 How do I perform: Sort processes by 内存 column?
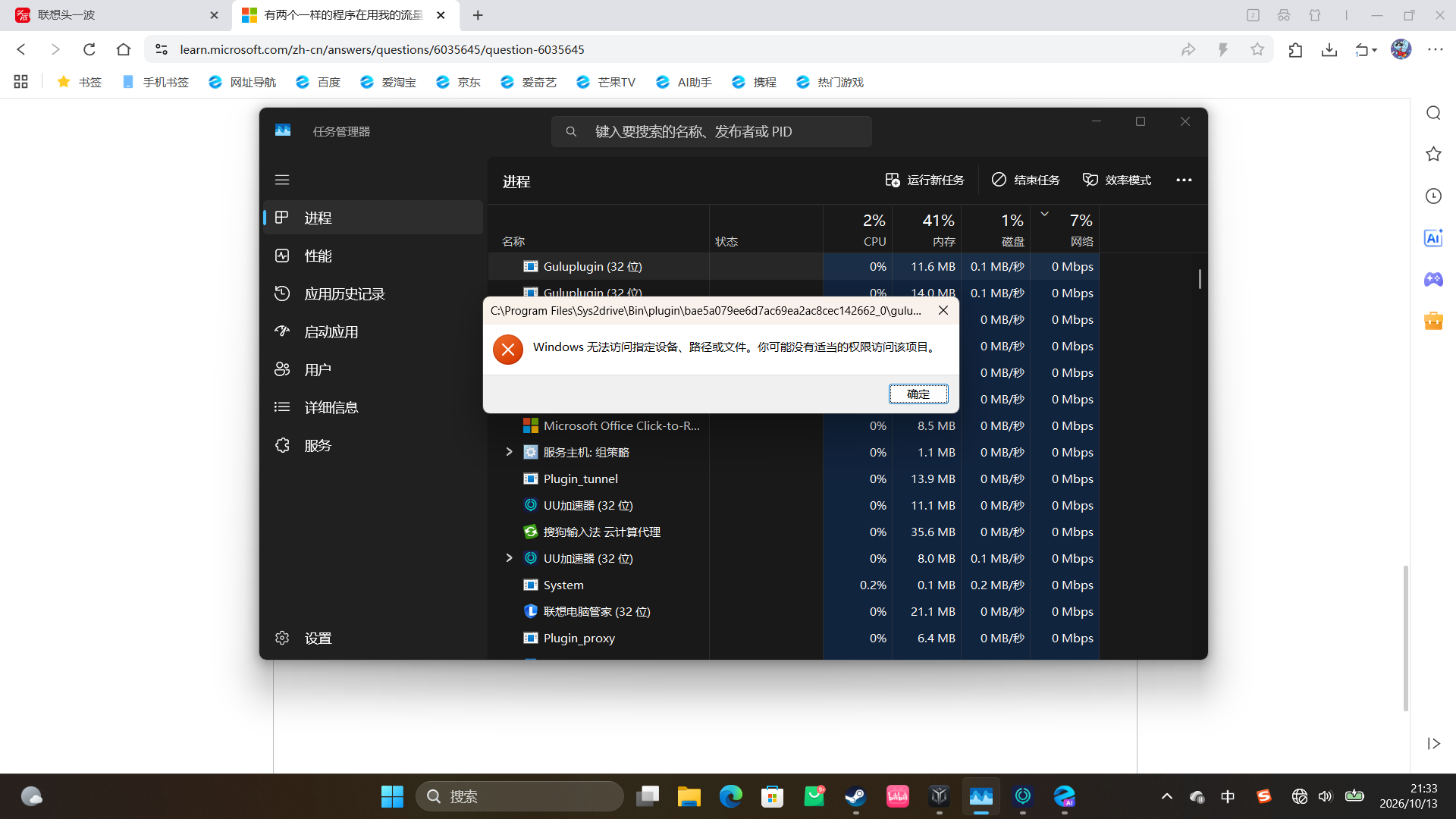point(927,229)
